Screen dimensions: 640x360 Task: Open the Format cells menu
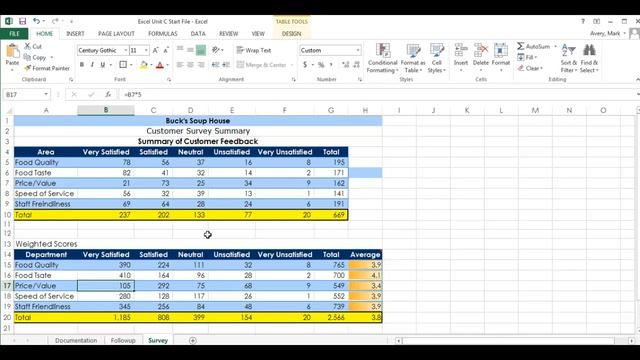pos(500,58)
